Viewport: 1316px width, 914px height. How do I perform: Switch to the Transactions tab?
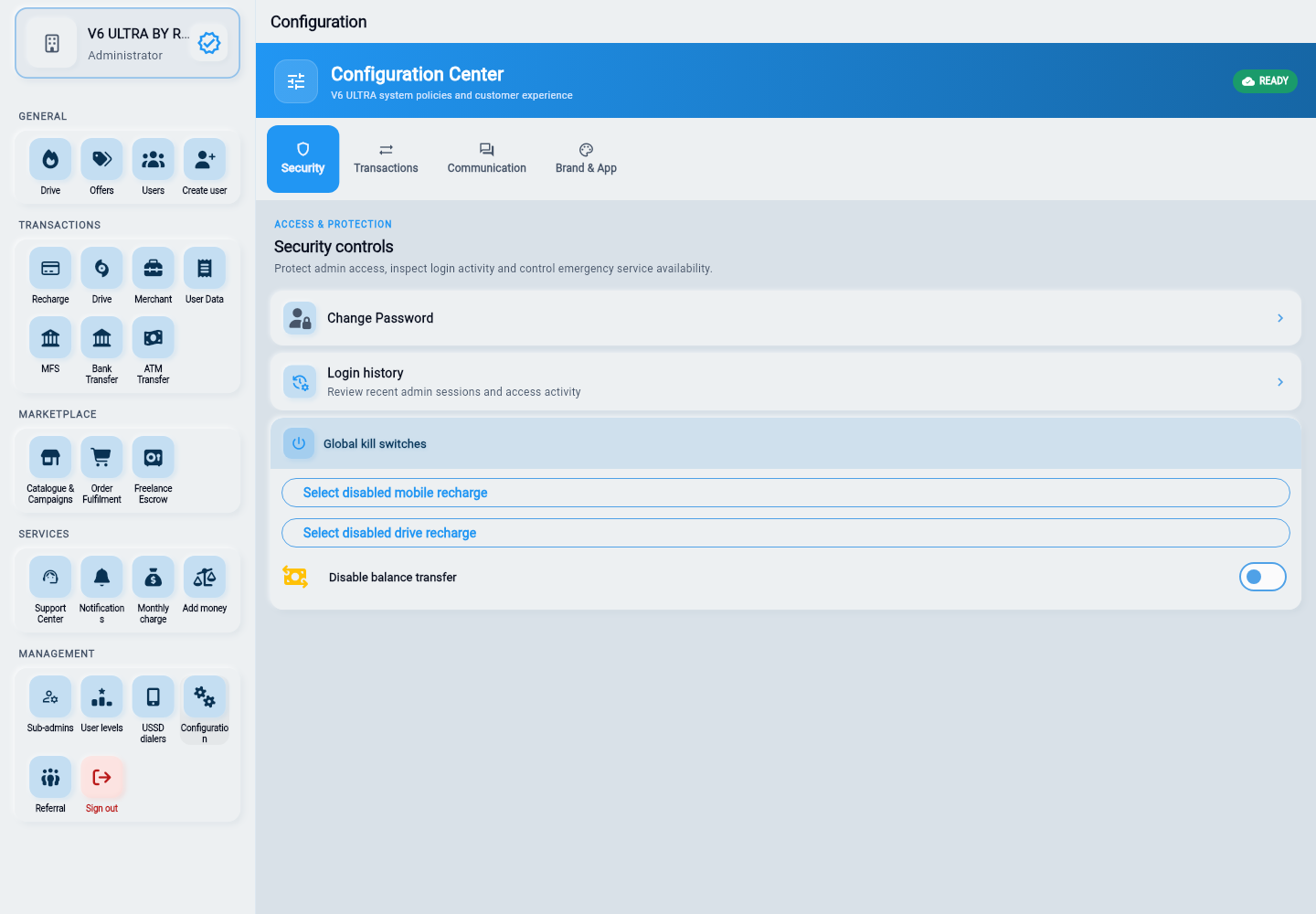[x=386, y=159]
